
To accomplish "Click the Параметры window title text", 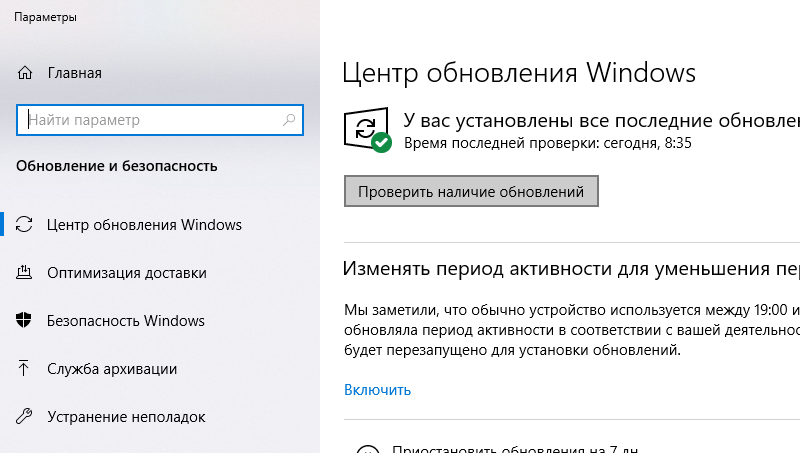I will click(x=45, y=17).
